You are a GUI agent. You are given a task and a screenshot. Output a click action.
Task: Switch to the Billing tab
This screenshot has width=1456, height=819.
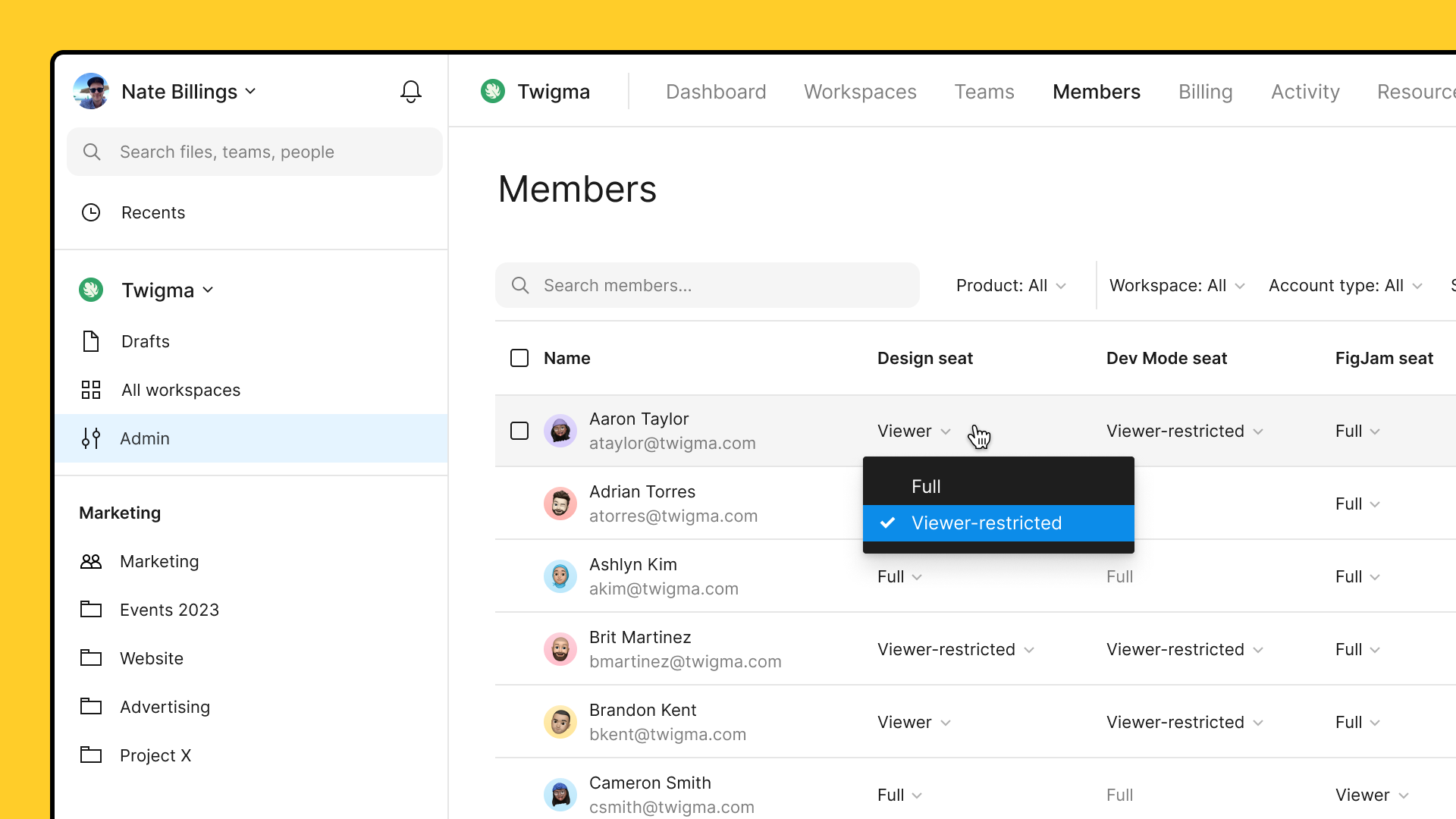(1205, 91)
